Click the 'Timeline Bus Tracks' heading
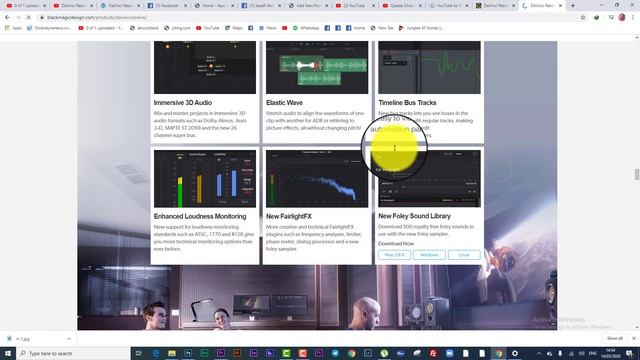This screenshot has height=360, width=640. pos(407,103)
